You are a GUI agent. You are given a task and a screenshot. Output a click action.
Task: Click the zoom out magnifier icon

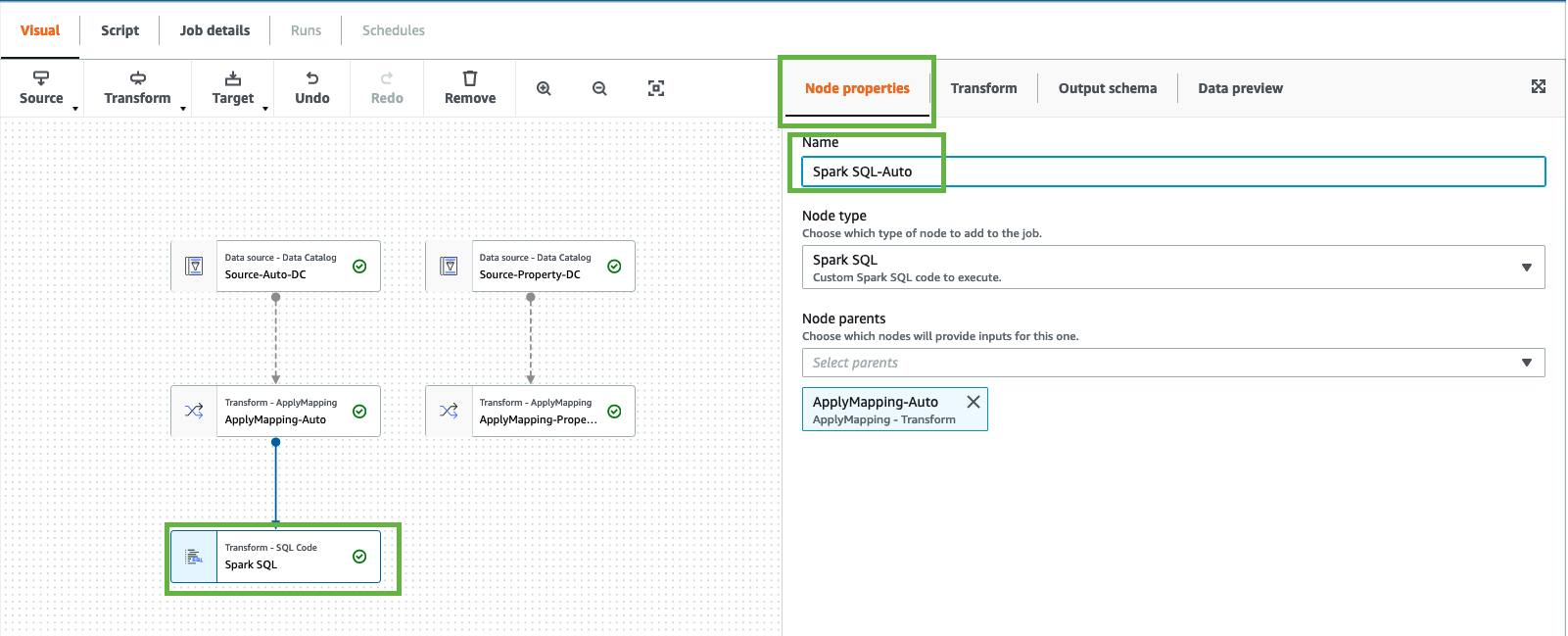click(599, 88)
